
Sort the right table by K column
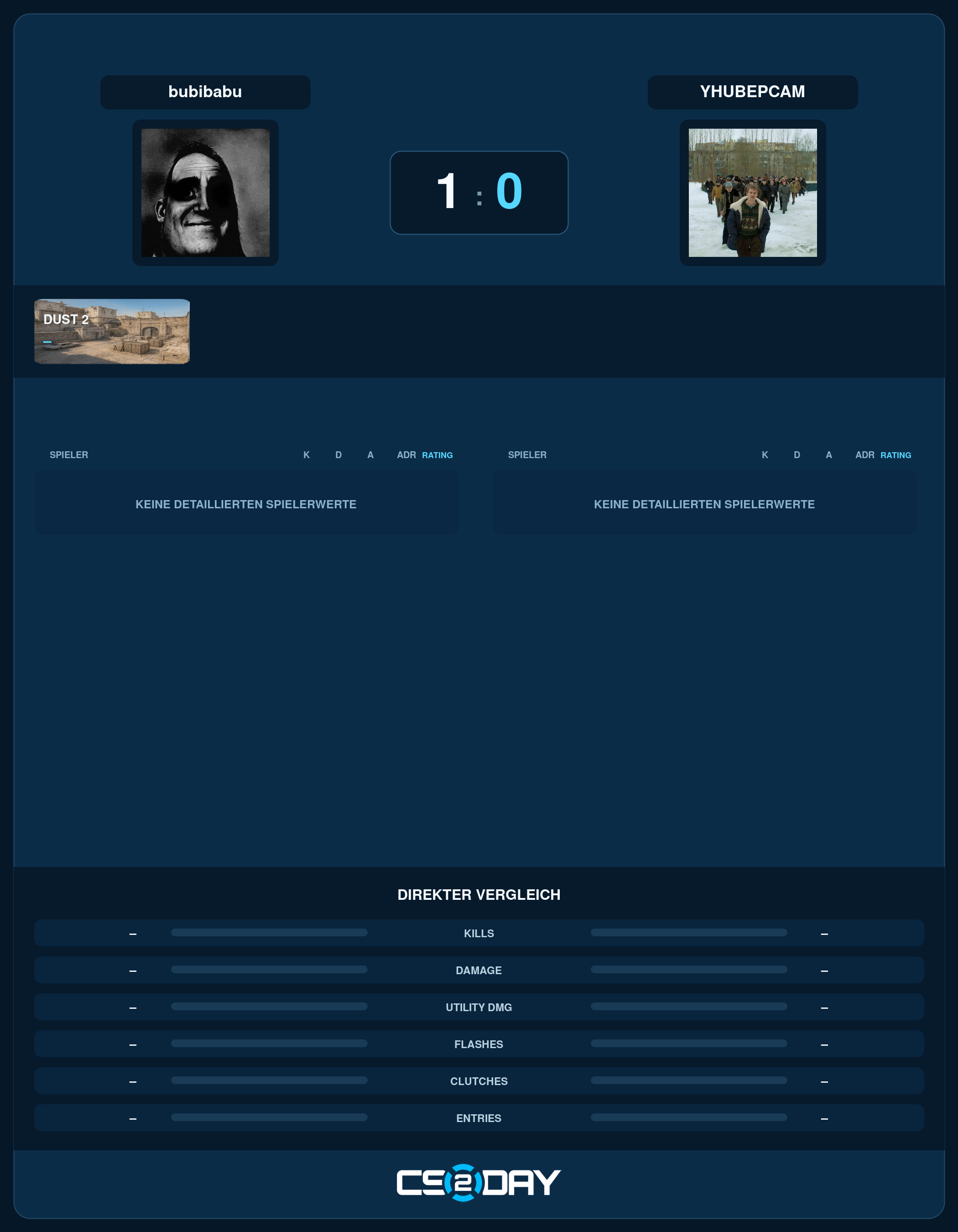(765, 455)
